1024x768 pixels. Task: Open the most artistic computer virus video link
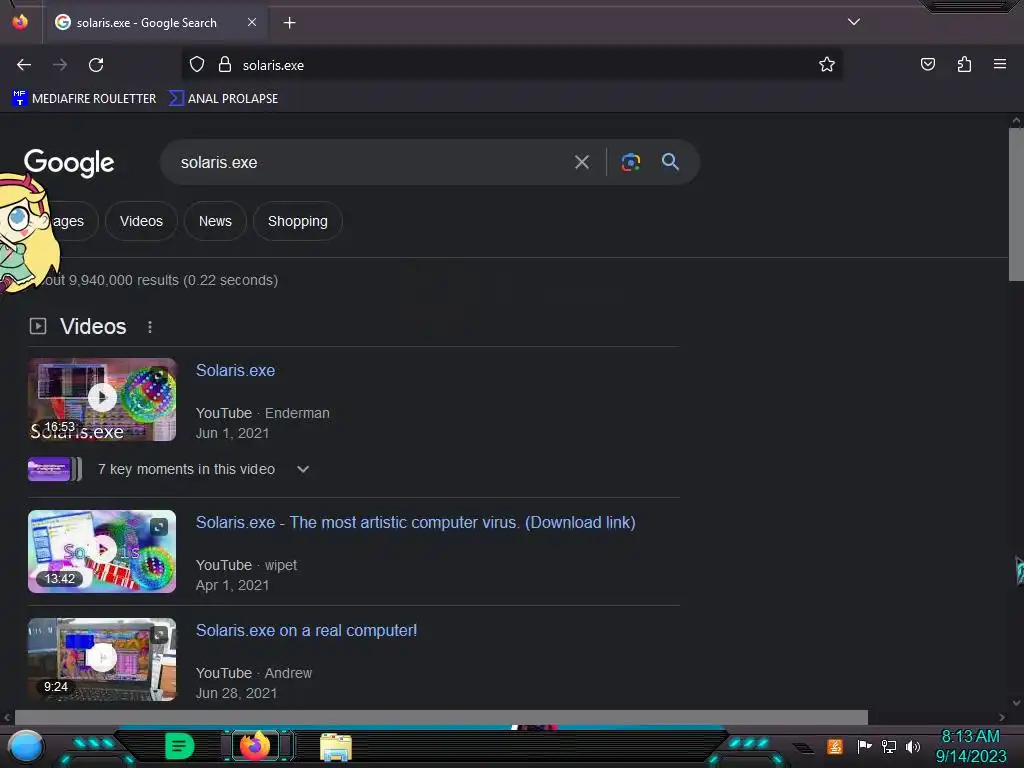(415, 522)
